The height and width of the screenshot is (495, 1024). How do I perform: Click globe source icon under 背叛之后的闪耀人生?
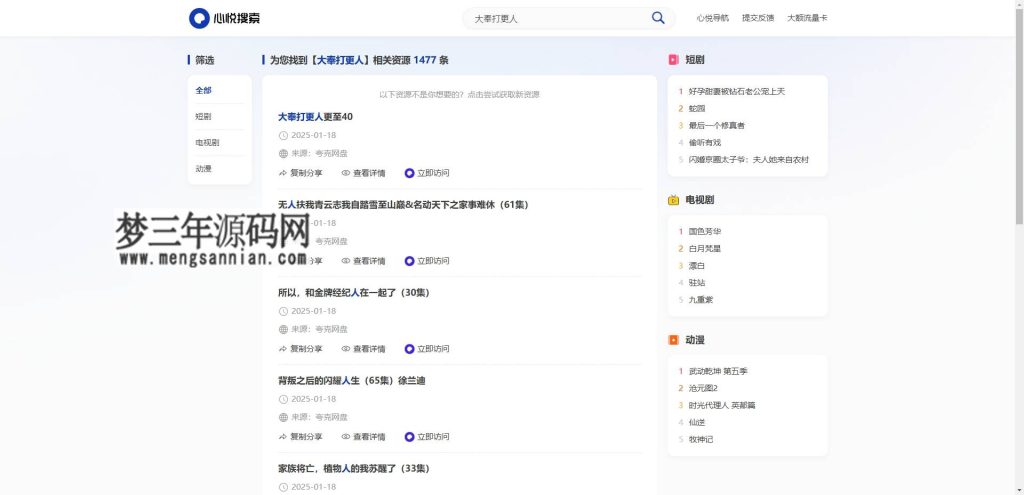[283, 417]
